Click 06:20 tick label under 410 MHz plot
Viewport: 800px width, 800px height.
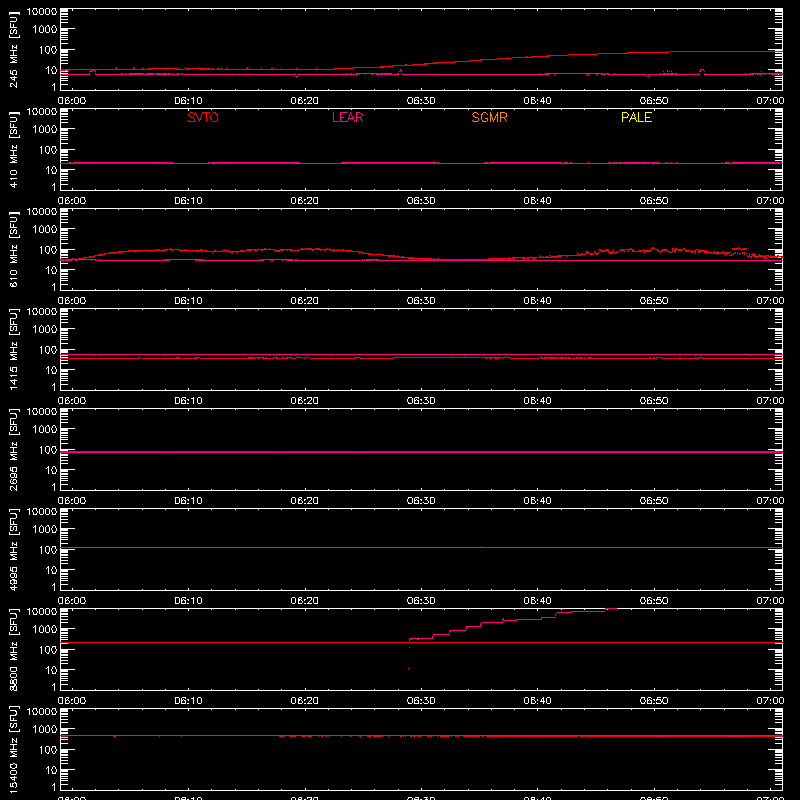click(x=305, y=201)
